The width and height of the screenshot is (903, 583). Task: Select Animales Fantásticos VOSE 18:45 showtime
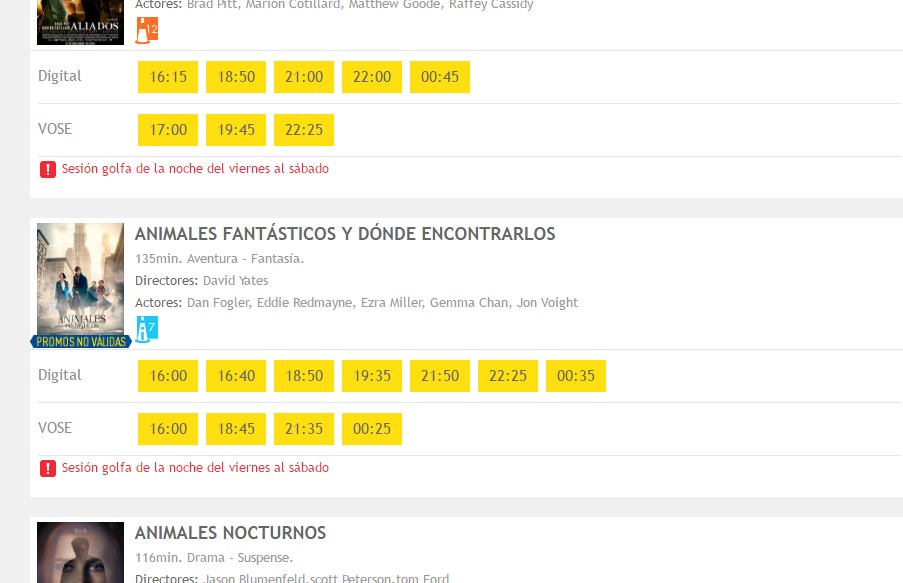click(236, 429)
